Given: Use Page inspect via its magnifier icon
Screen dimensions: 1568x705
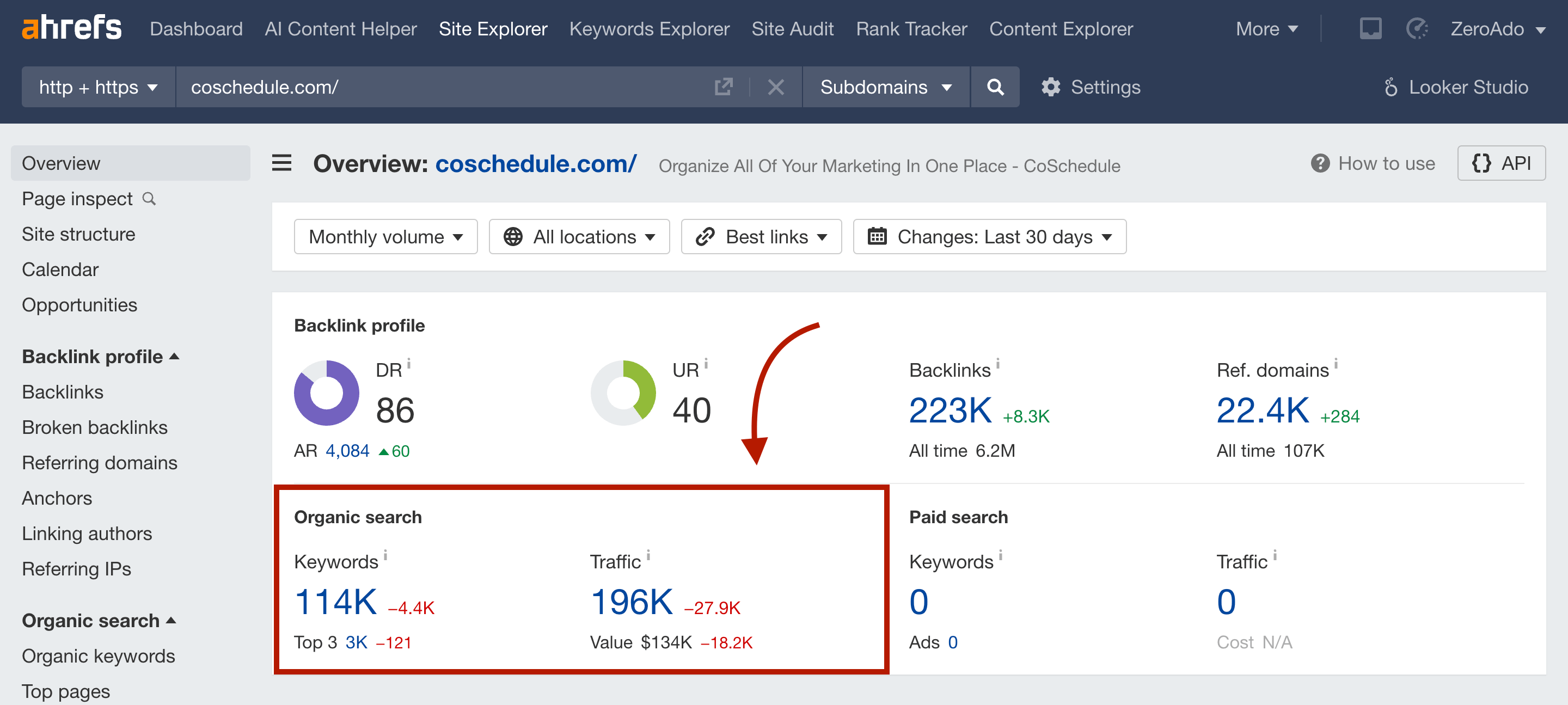Looking at the screenshot, I should (x=150, y=199).
